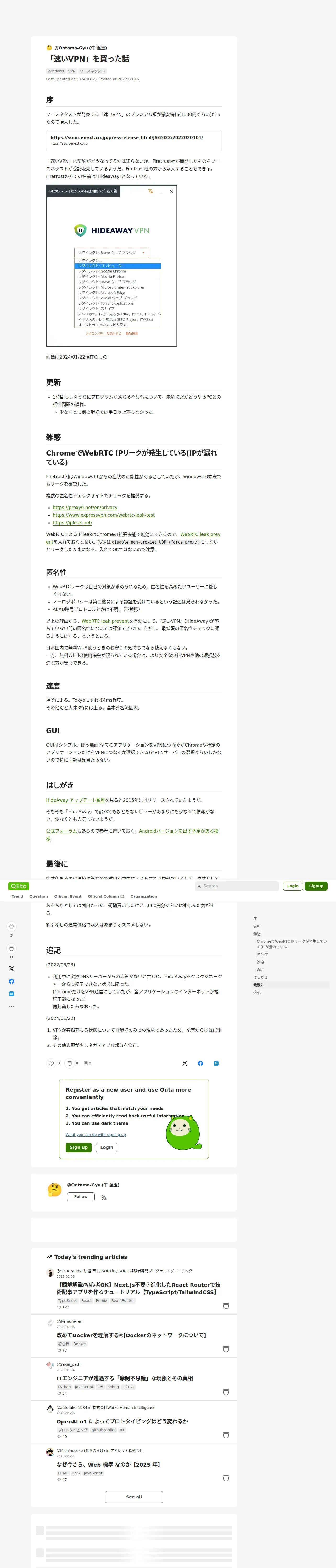Viewport: 336px width, 1568px height.
Task: Jump to 追記 in the table of contents
Action: (257, 992)
